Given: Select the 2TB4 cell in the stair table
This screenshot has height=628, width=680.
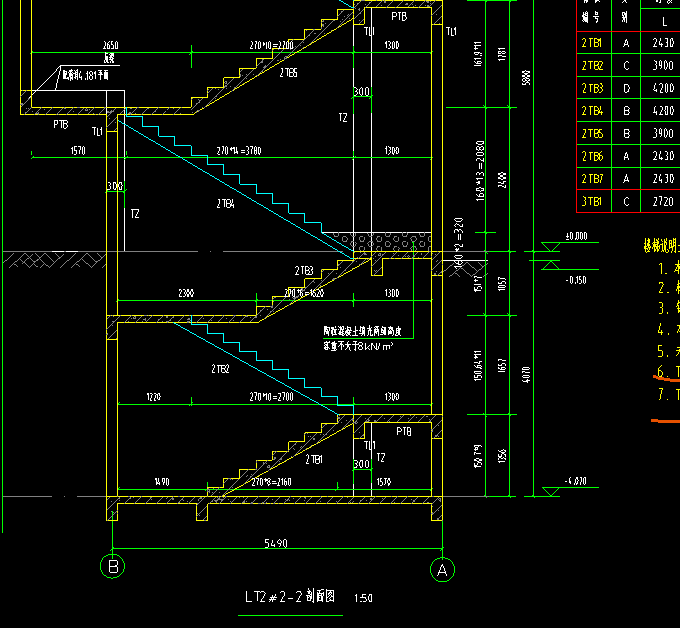Looking at the screenshot, I should point(592,111).
